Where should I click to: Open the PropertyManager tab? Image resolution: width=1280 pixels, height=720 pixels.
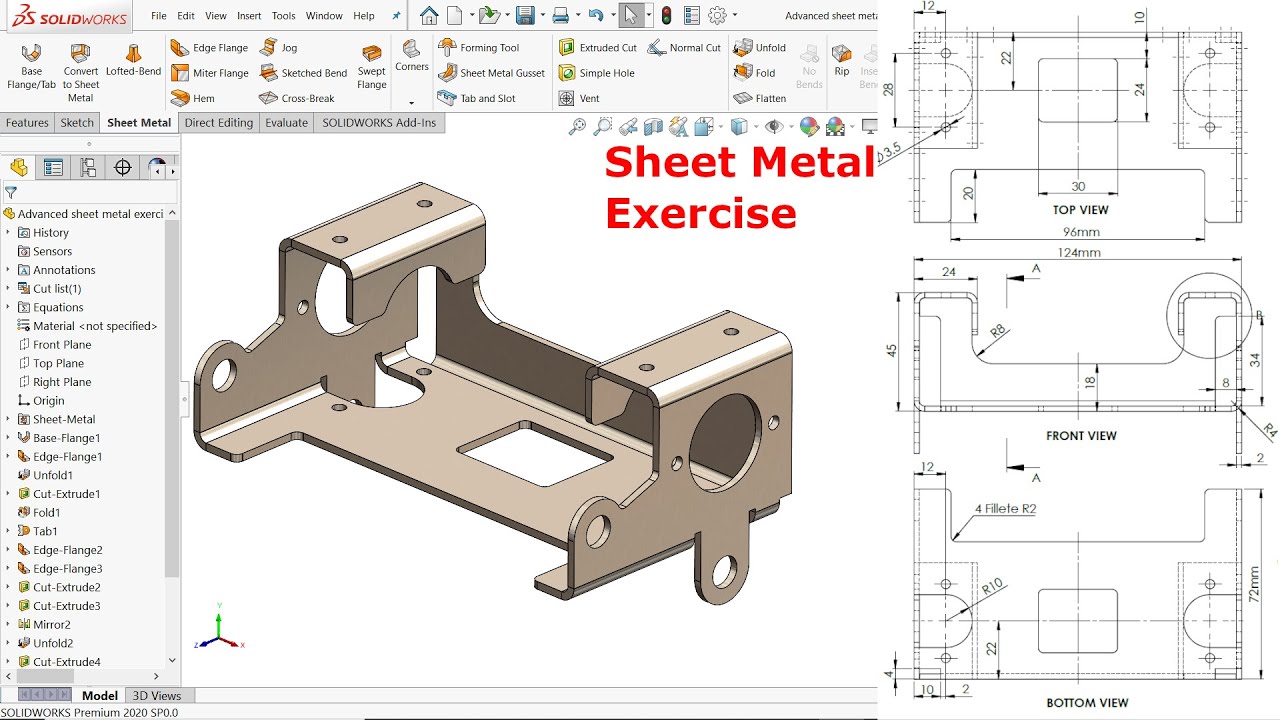(x=53, y=167)
